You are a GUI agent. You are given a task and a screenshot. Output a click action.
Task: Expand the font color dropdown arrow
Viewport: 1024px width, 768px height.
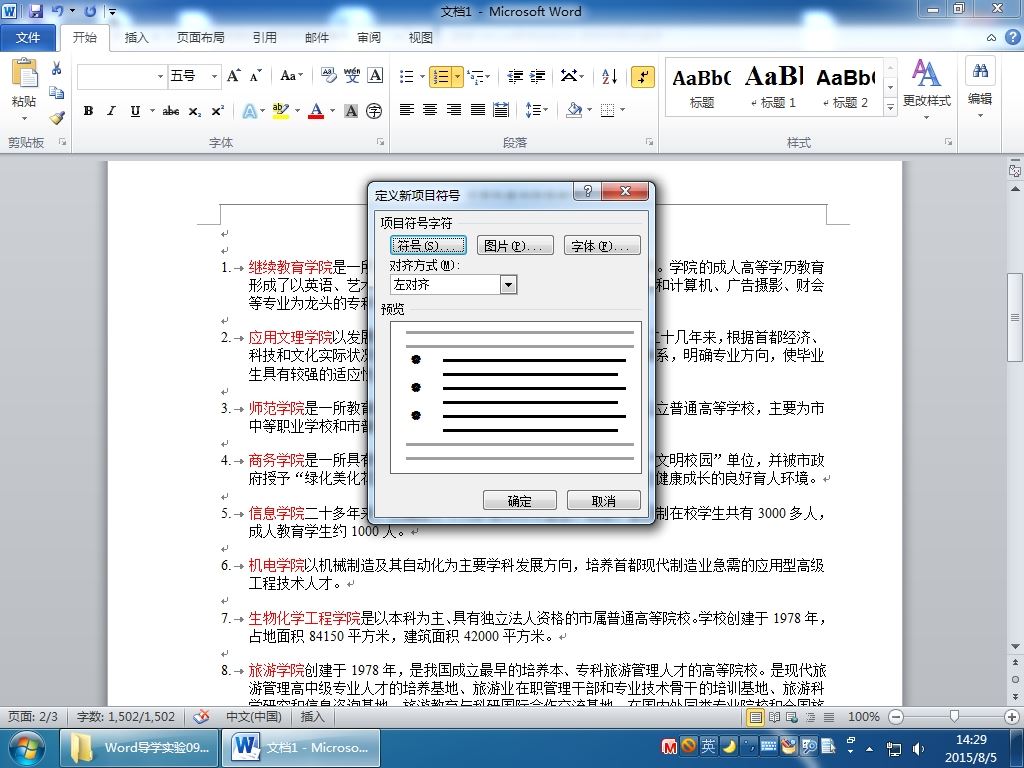[333, 111]
